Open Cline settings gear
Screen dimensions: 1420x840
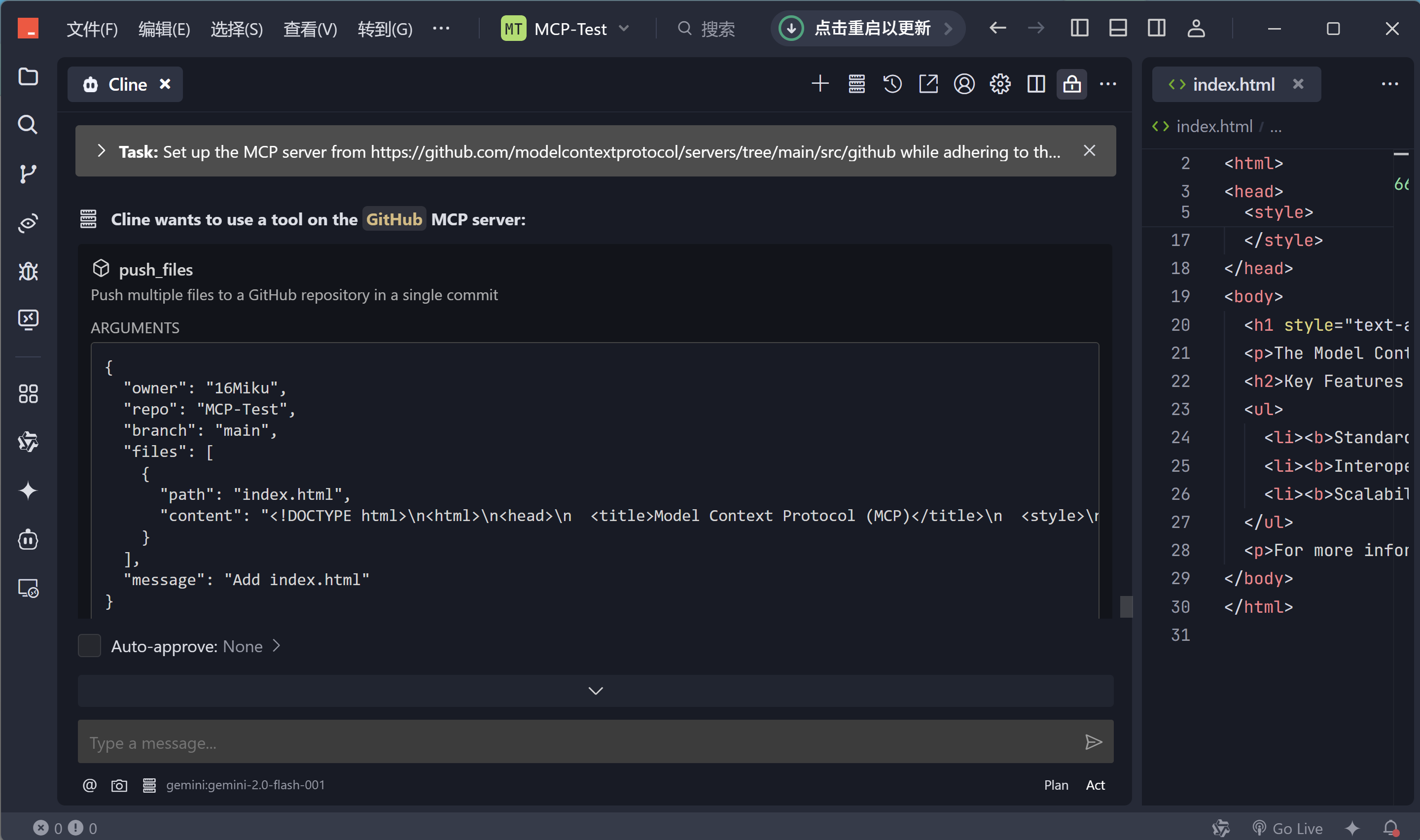pyautogui.click(x=999, y=84)
